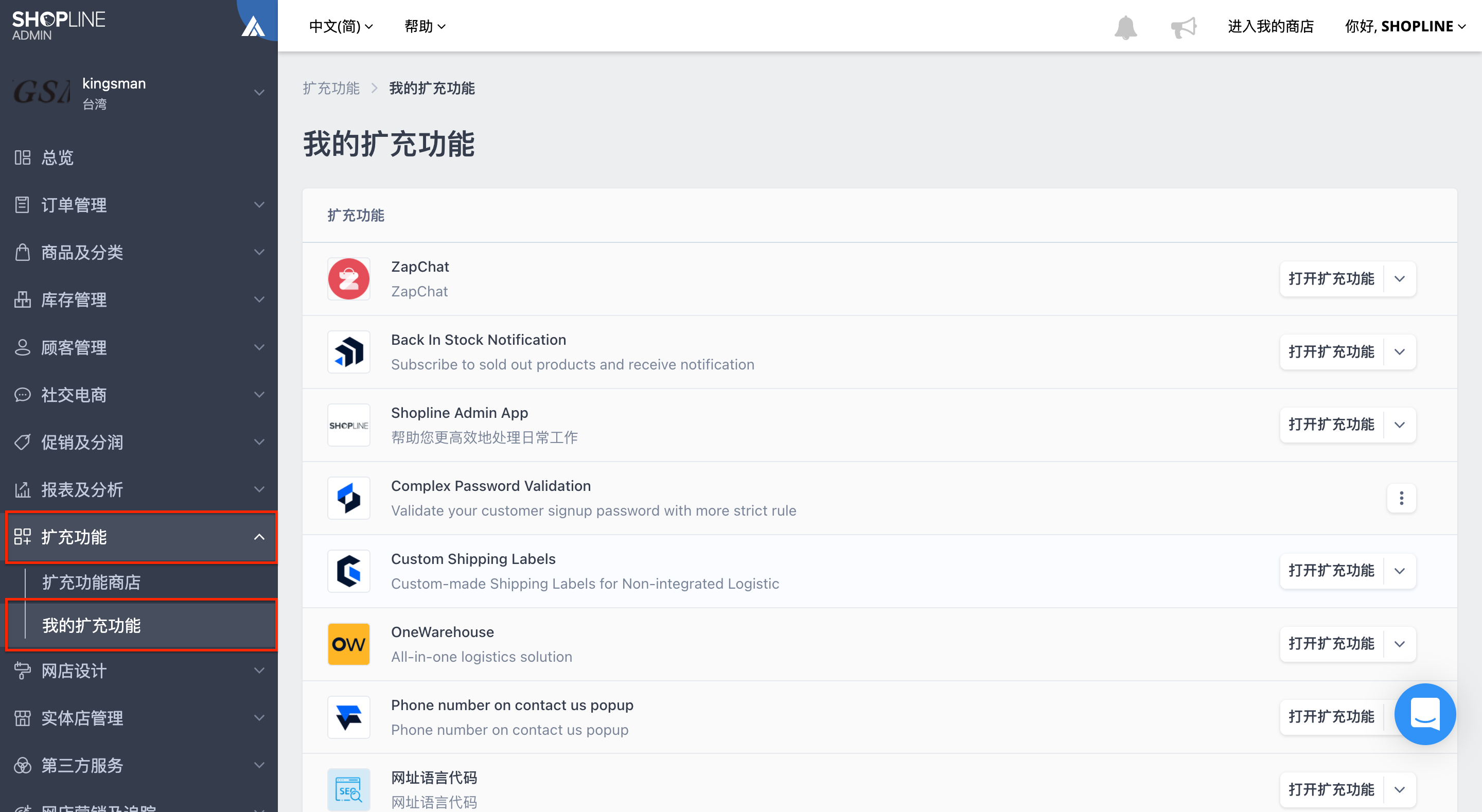Collapse the 扩充功能 sidebar section
Viewport: 1482px width, 812px height.
(x=142, y=537)
